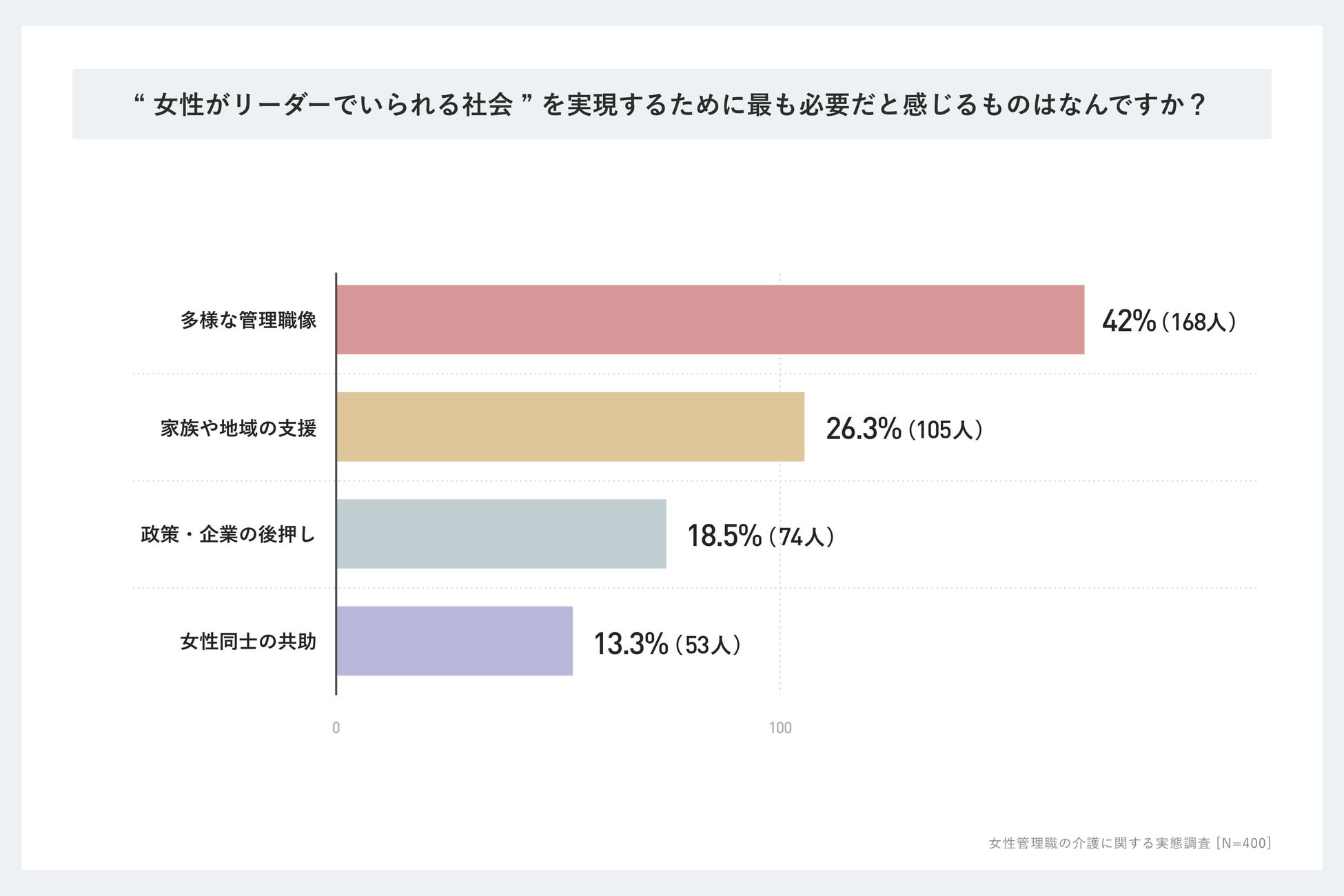The height and width of the screenshot is (896, 1344).
Task: Click the (74人) respondent count
Action: coord(802,538)
